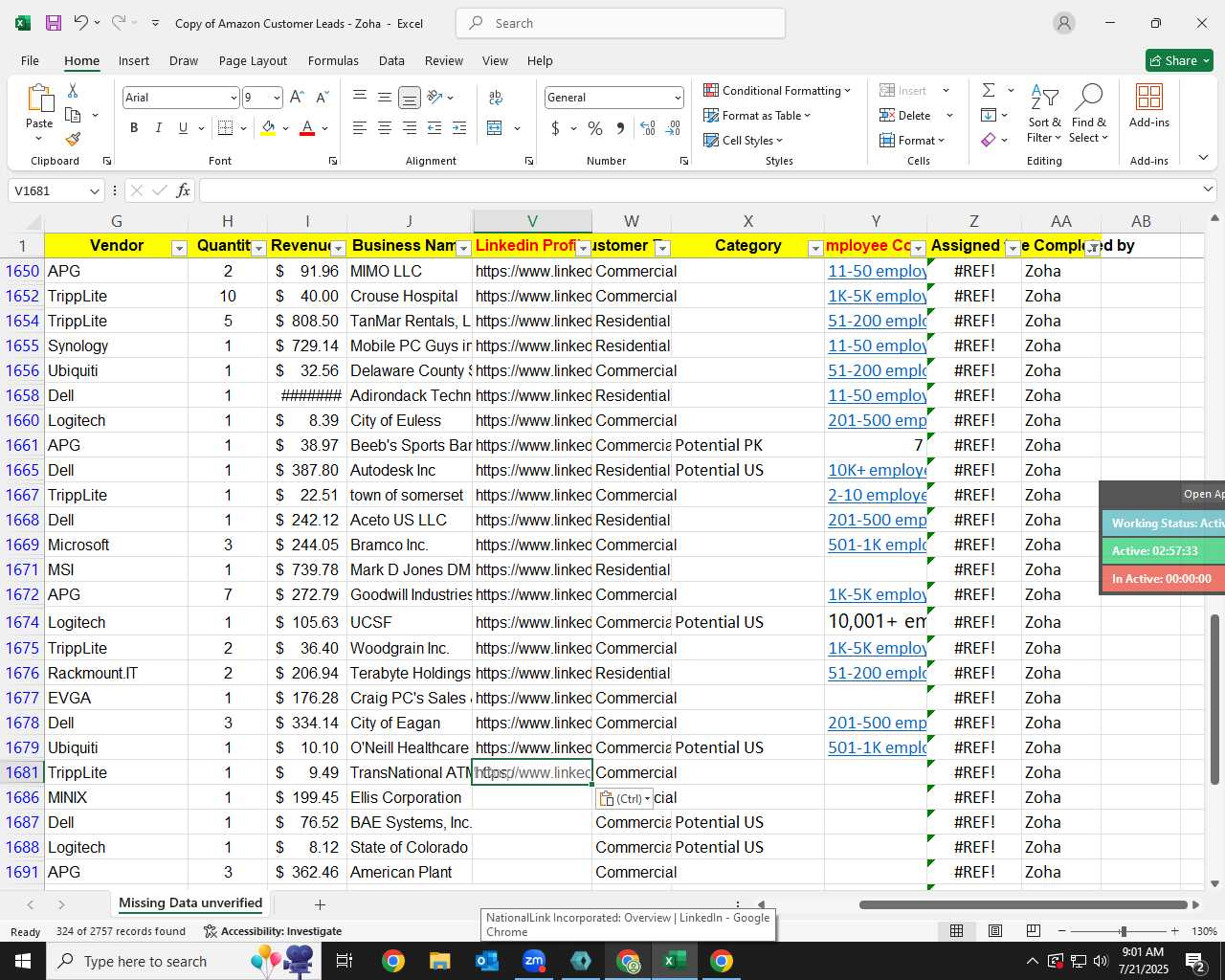Click the Search box in title bar
1225x980 pixels.
(x=620, y=23)
